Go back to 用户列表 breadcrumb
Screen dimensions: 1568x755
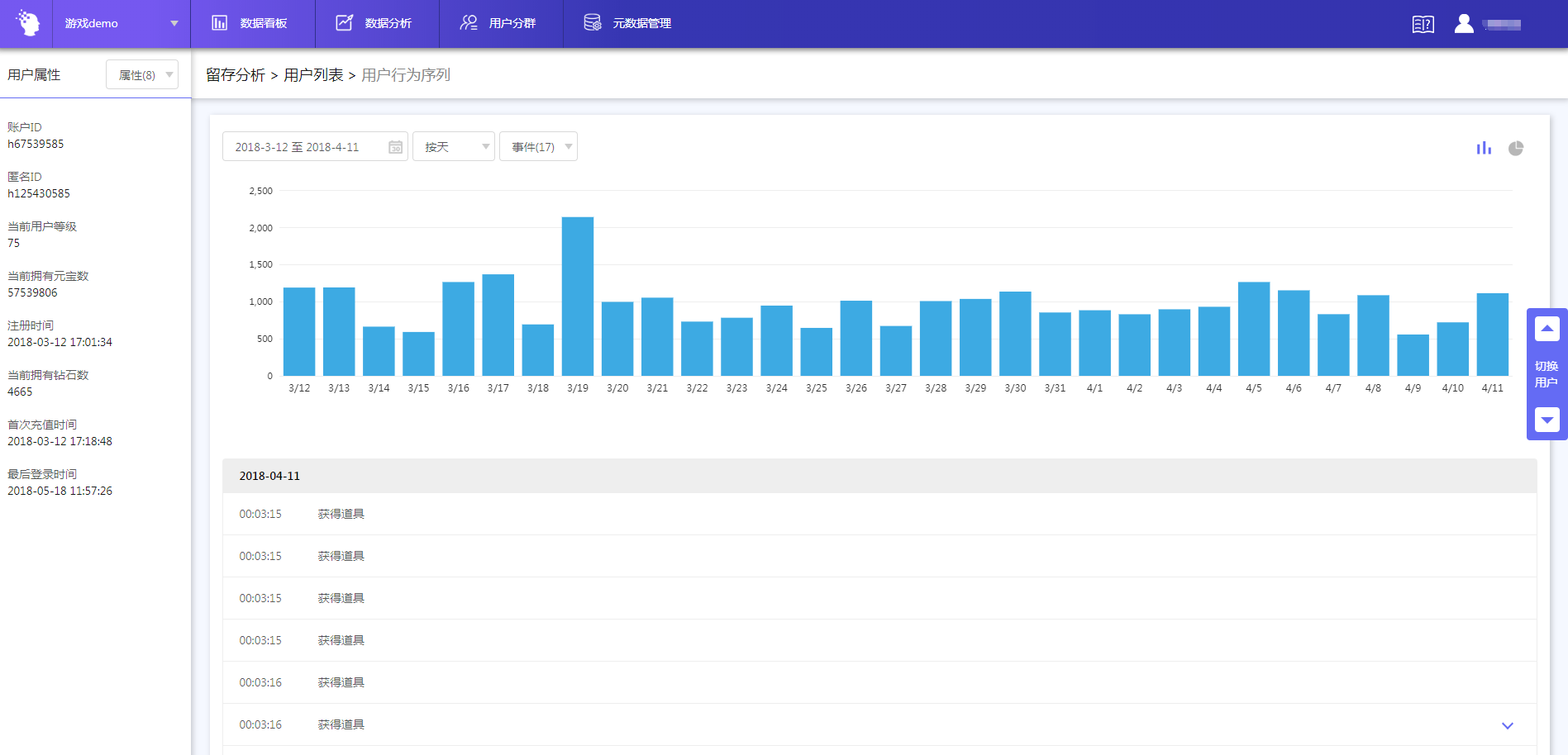point(313,75)
